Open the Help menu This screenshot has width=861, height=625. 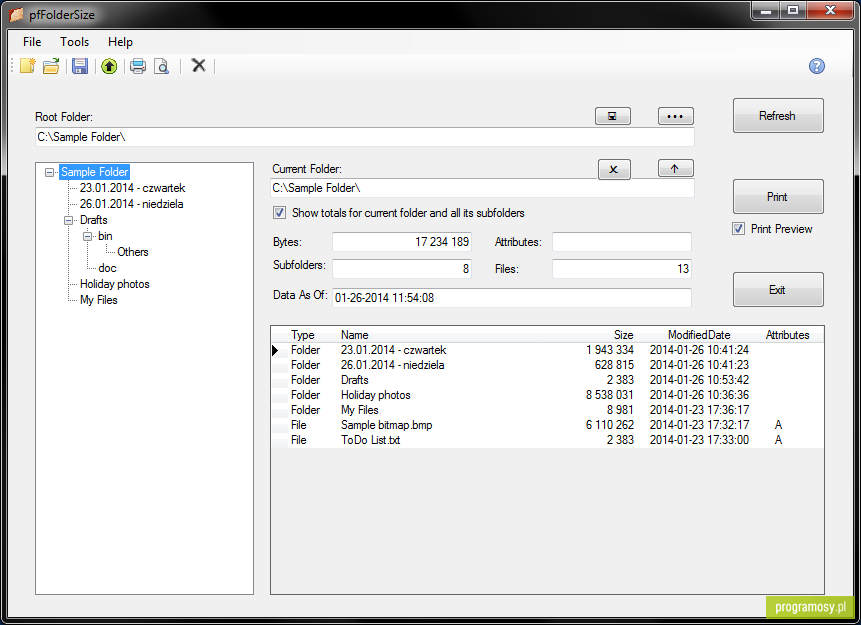120,42
